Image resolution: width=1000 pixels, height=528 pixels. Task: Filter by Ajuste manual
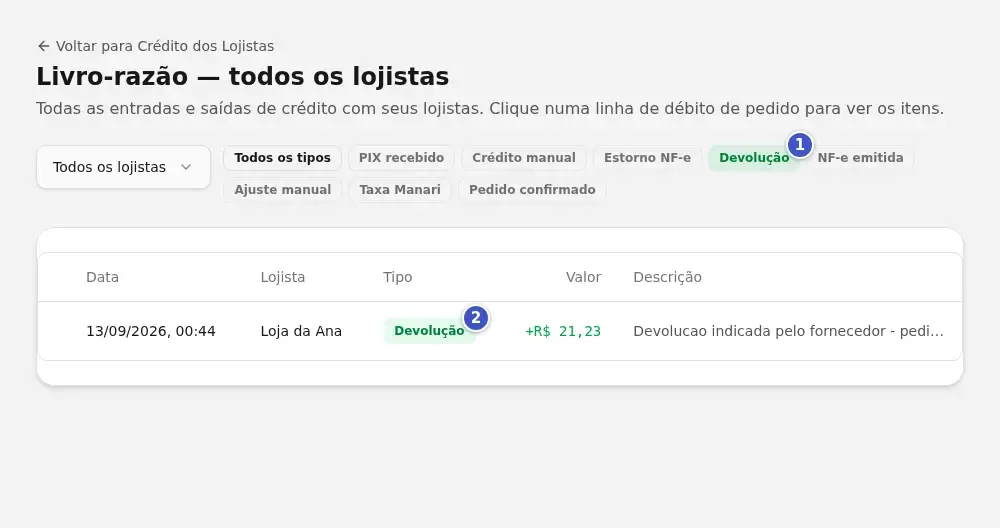283,189
